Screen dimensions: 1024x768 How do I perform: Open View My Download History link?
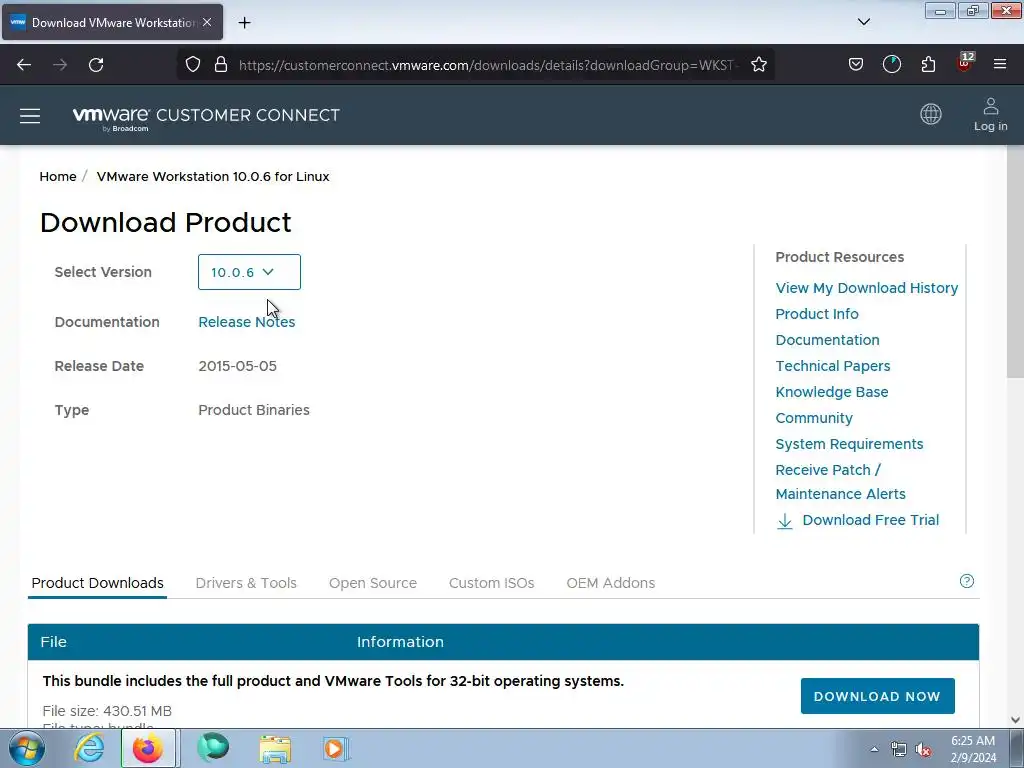[x=867, y=288]
